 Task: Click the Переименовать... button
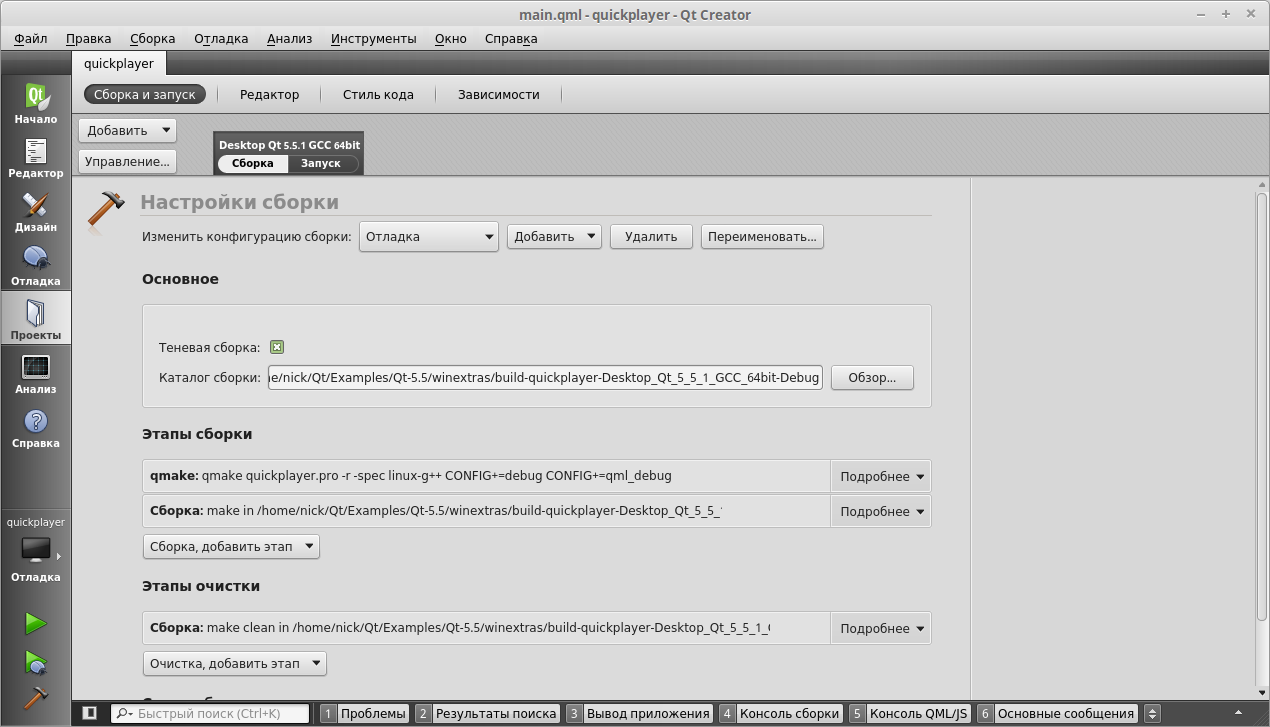pos(762,237)
